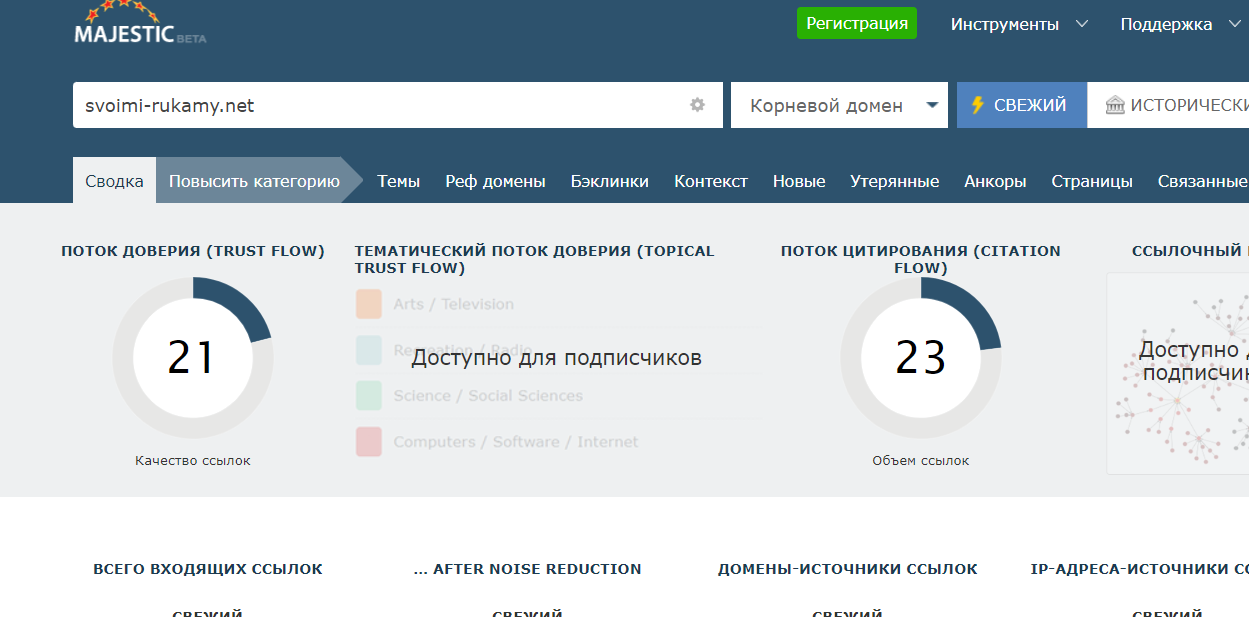
Task: Switch to the Новые tab
Action: (799, 181)
